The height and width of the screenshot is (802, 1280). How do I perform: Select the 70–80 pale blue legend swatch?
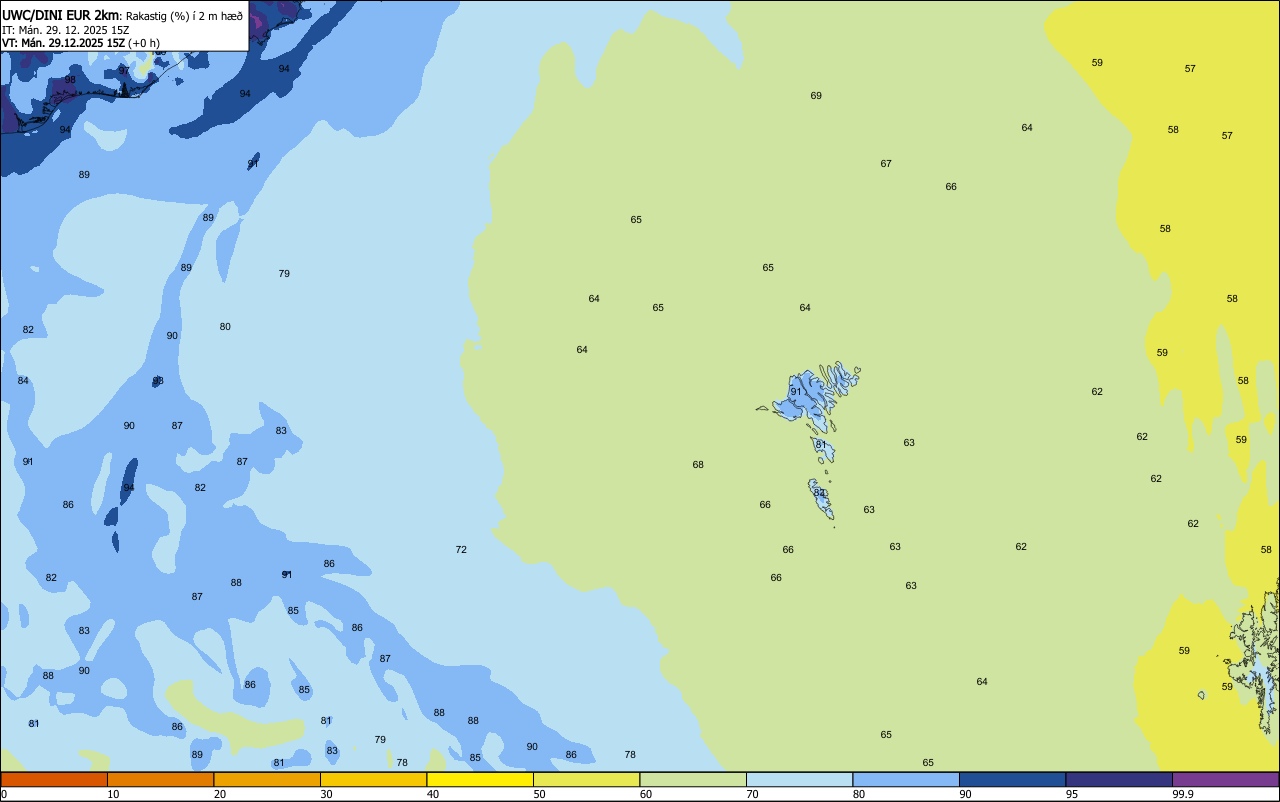[799, 779]
